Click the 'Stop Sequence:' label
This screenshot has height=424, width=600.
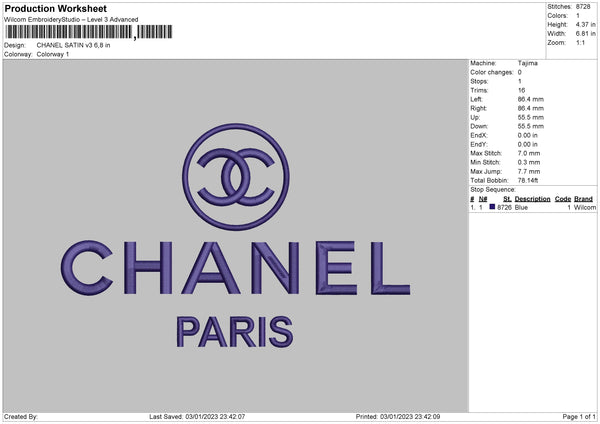[493, 189]
